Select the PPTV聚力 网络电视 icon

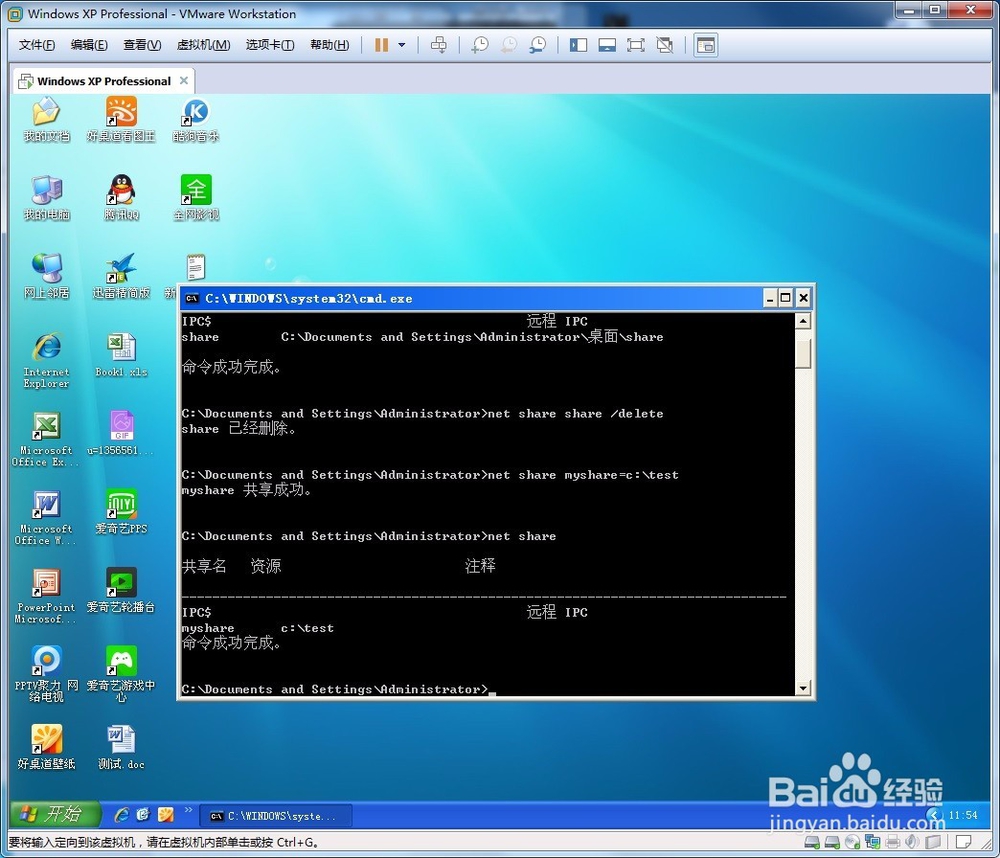click(46, 674)
